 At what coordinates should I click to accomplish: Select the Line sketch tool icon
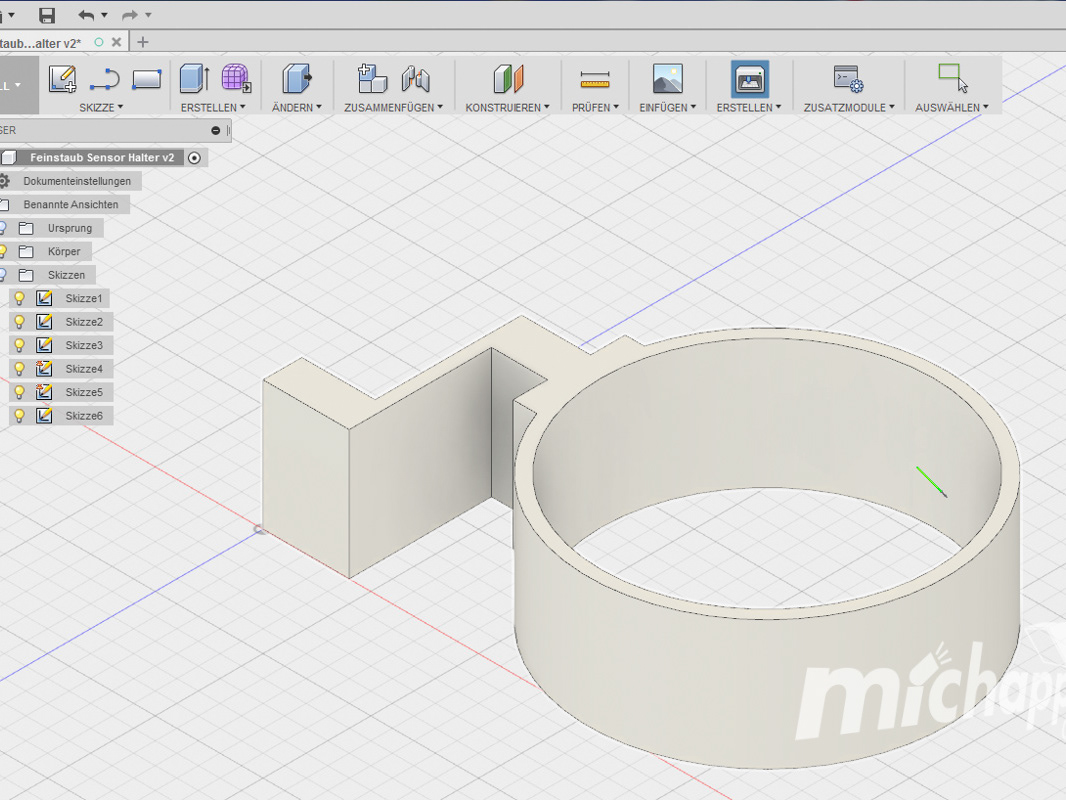click(105, 80)
